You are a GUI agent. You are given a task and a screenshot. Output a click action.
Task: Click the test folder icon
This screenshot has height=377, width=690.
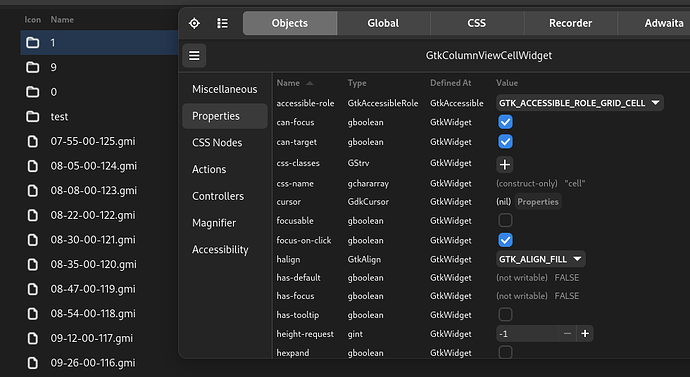(x=33, y=117)
